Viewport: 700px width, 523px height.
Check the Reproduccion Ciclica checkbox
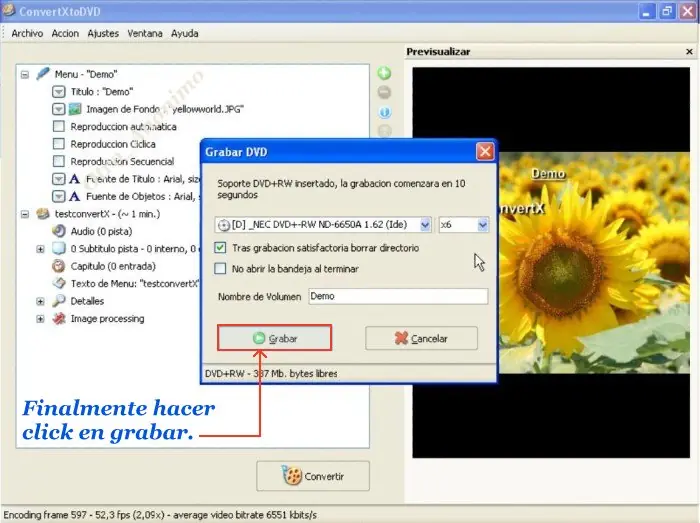coord(59,144)
